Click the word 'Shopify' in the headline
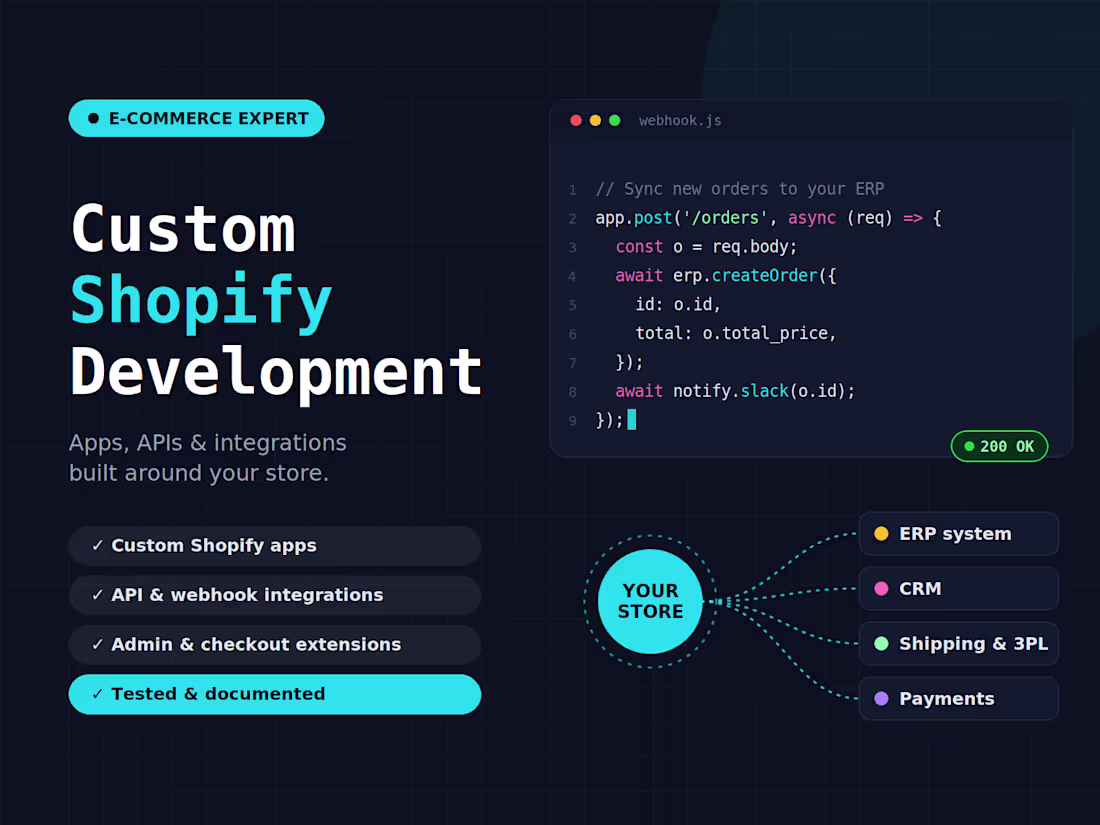 [201, 303]
